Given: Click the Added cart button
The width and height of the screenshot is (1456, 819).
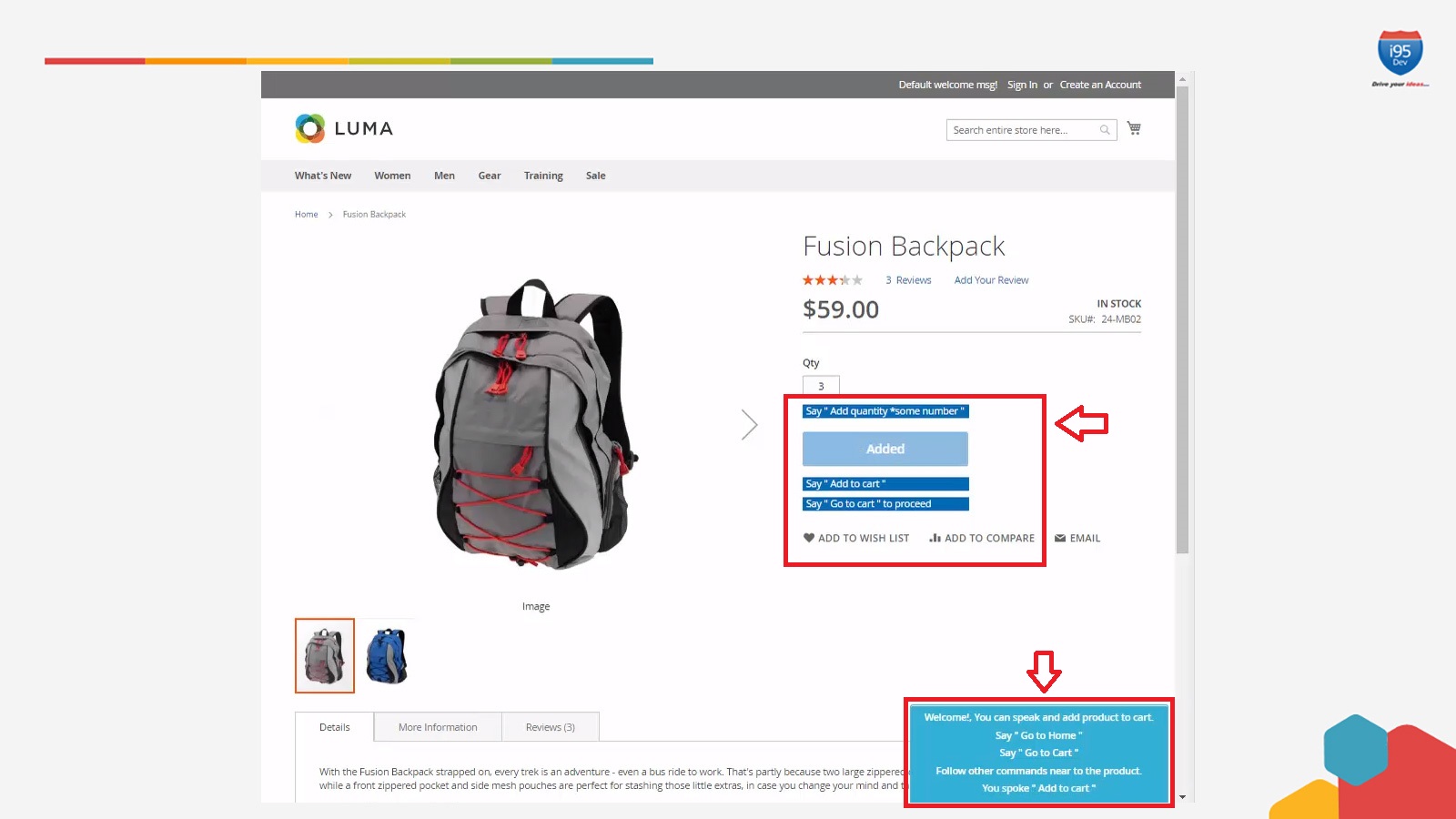Looking at the screenshot, I should click(x=885, y=449).
